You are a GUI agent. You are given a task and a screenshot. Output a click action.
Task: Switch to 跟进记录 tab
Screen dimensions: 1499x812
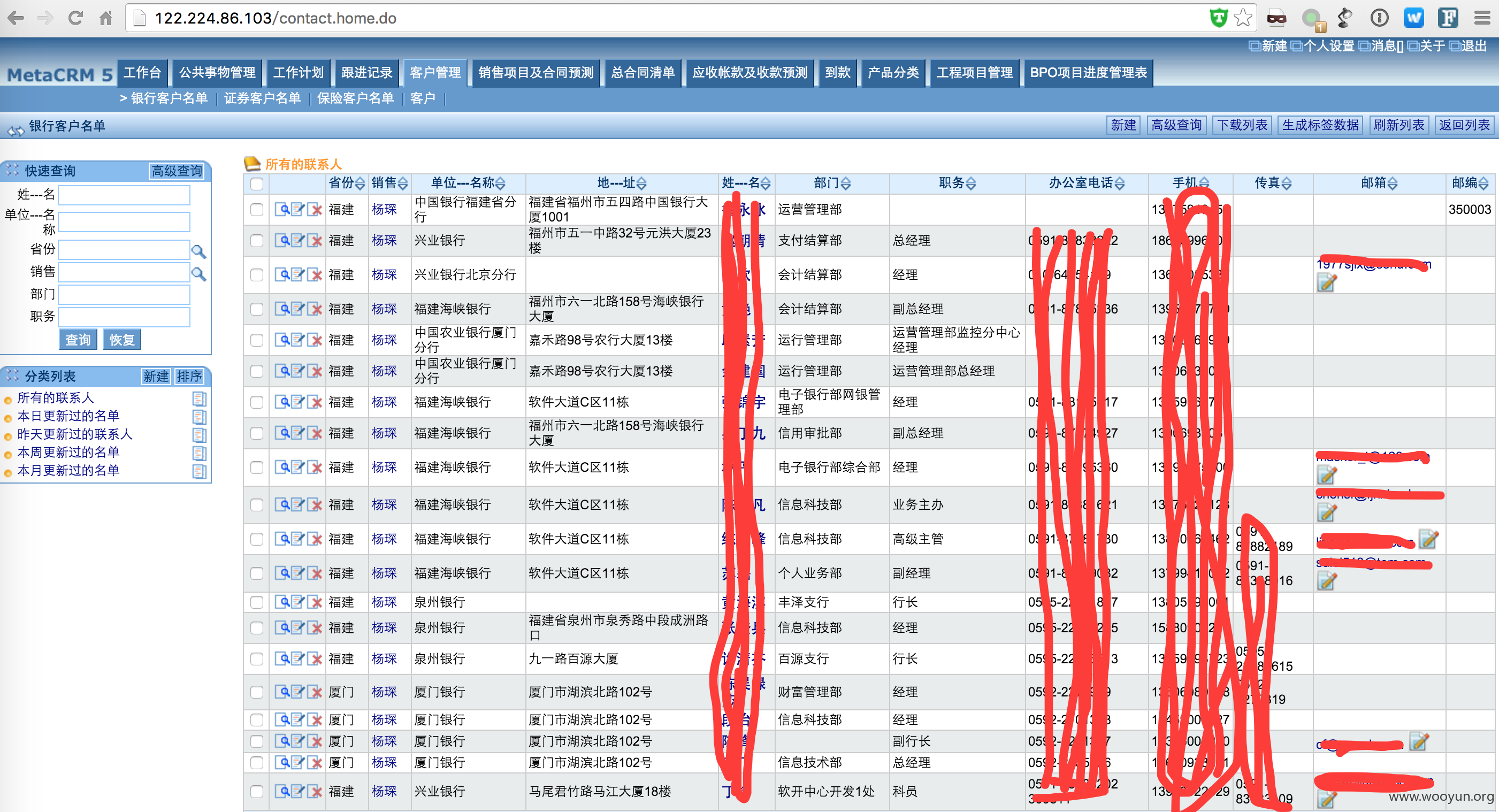click(x=366, y=73)
